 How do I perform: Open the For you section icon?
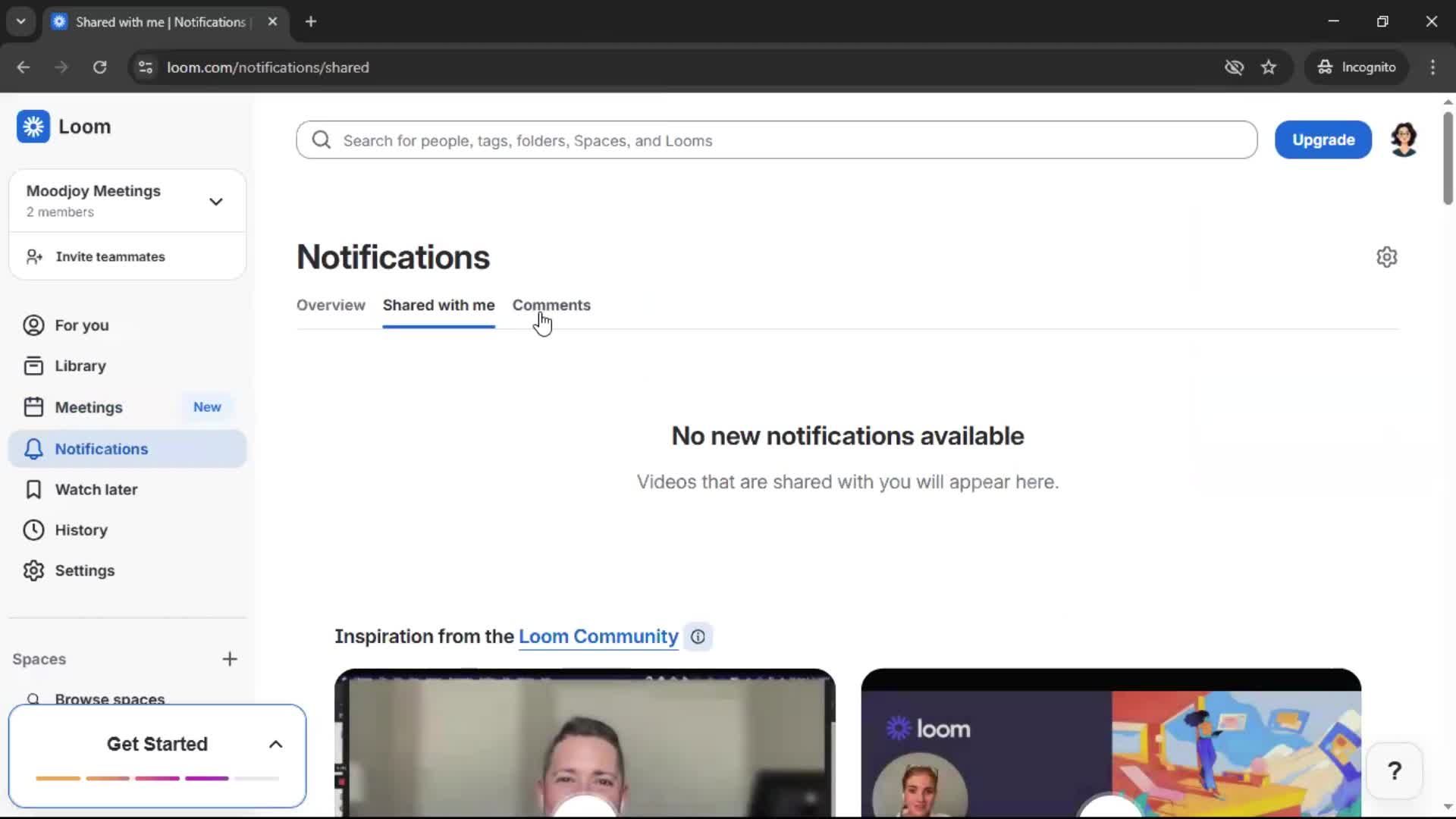pos(33,325)
